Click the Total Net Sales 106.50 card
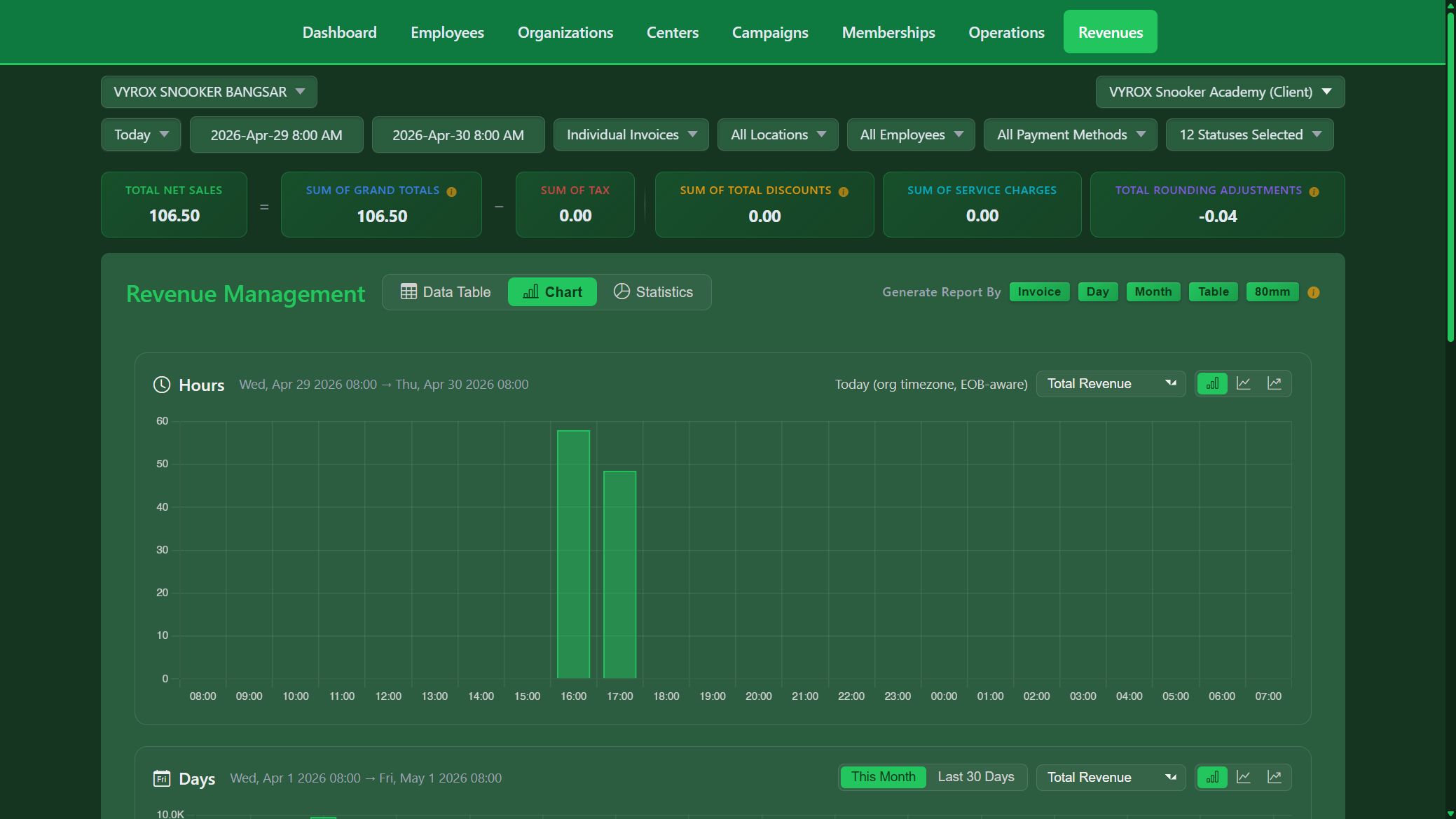Viewport: 1456px width, 819px height. pyautogui.click(x=174, y=205)
